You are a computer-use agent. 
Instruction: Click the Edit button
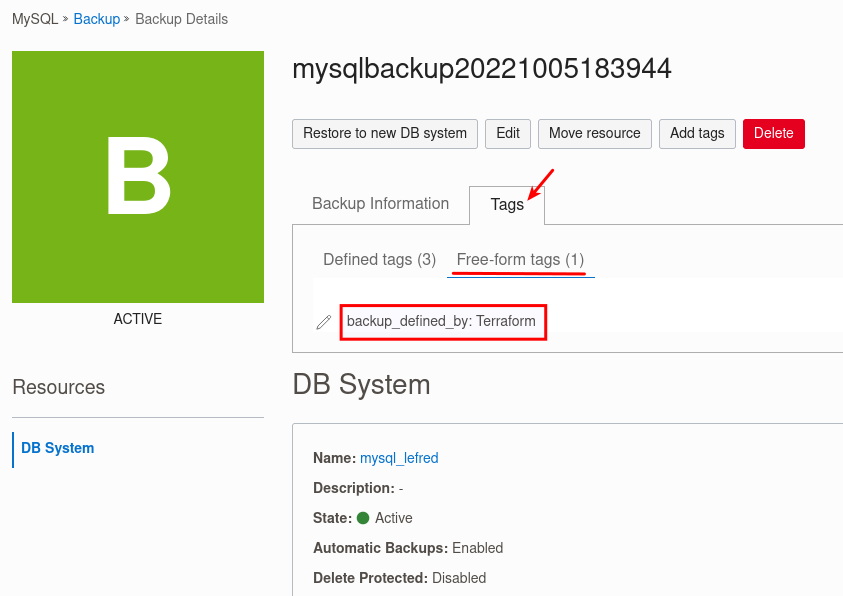(x=507, y=133)
